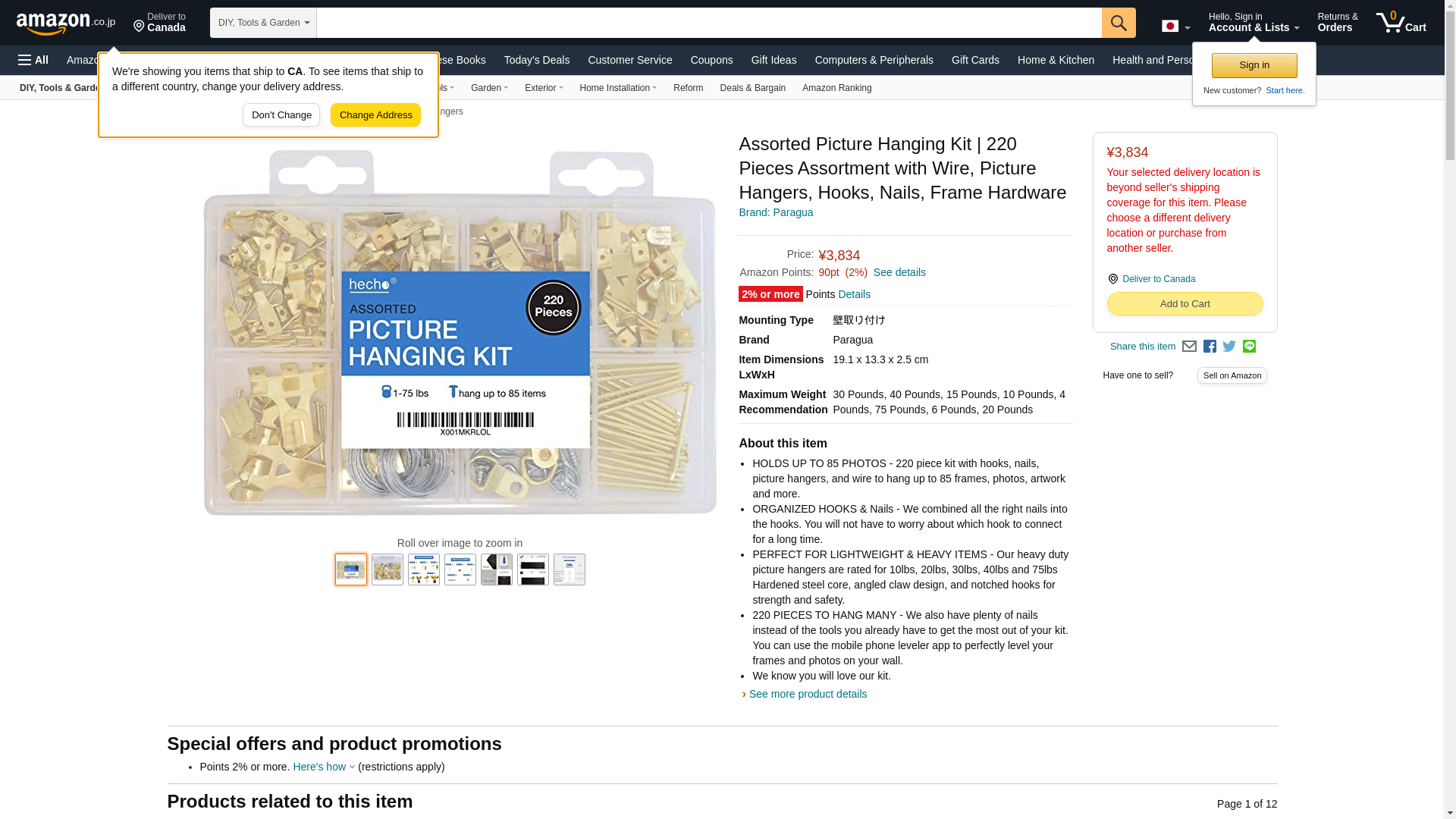Click the search magnifier button
The height and width of the screenshot is (819, 1456).
1119,23
